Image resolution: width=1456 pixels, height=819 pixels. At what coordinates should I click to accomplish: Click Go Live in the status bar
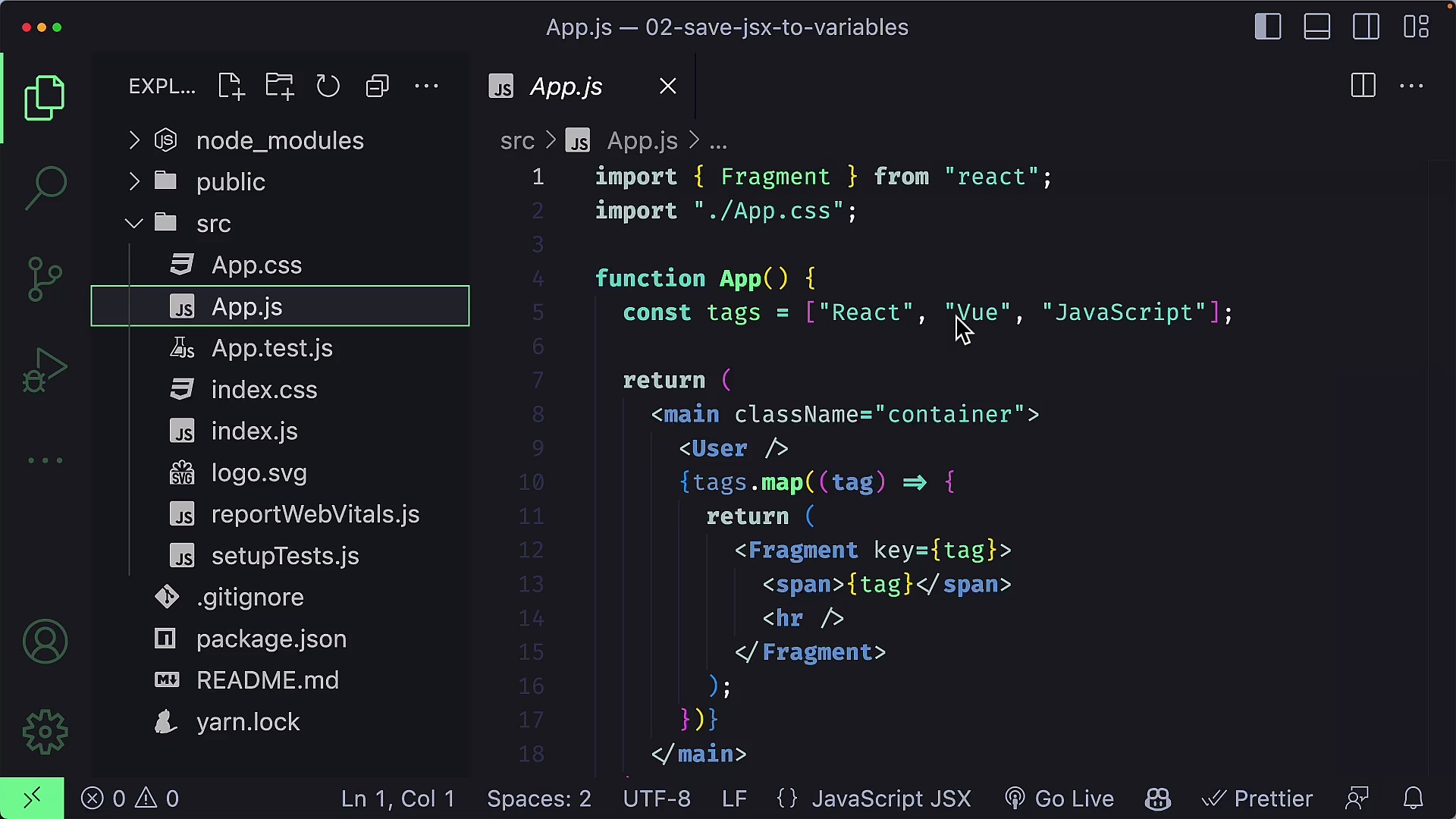(1059, 799)
